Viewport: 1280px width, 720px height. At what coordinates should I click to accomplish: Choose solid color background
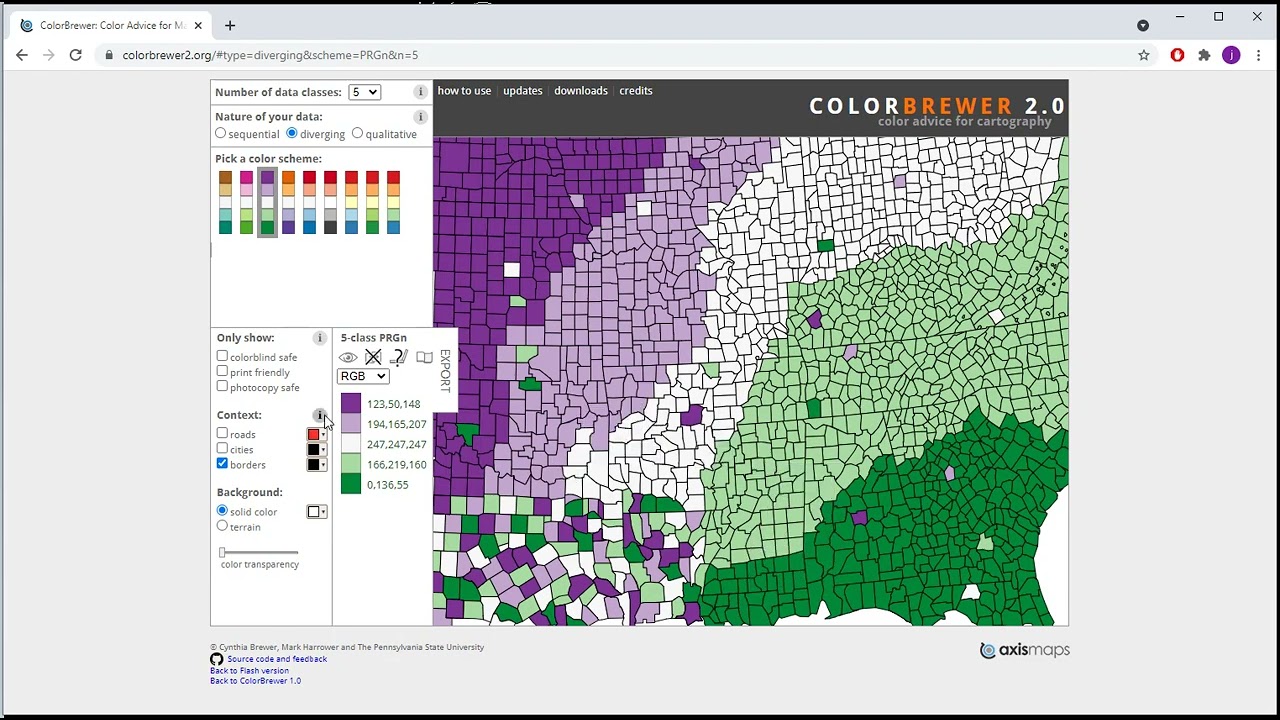(x=222, y=510)
